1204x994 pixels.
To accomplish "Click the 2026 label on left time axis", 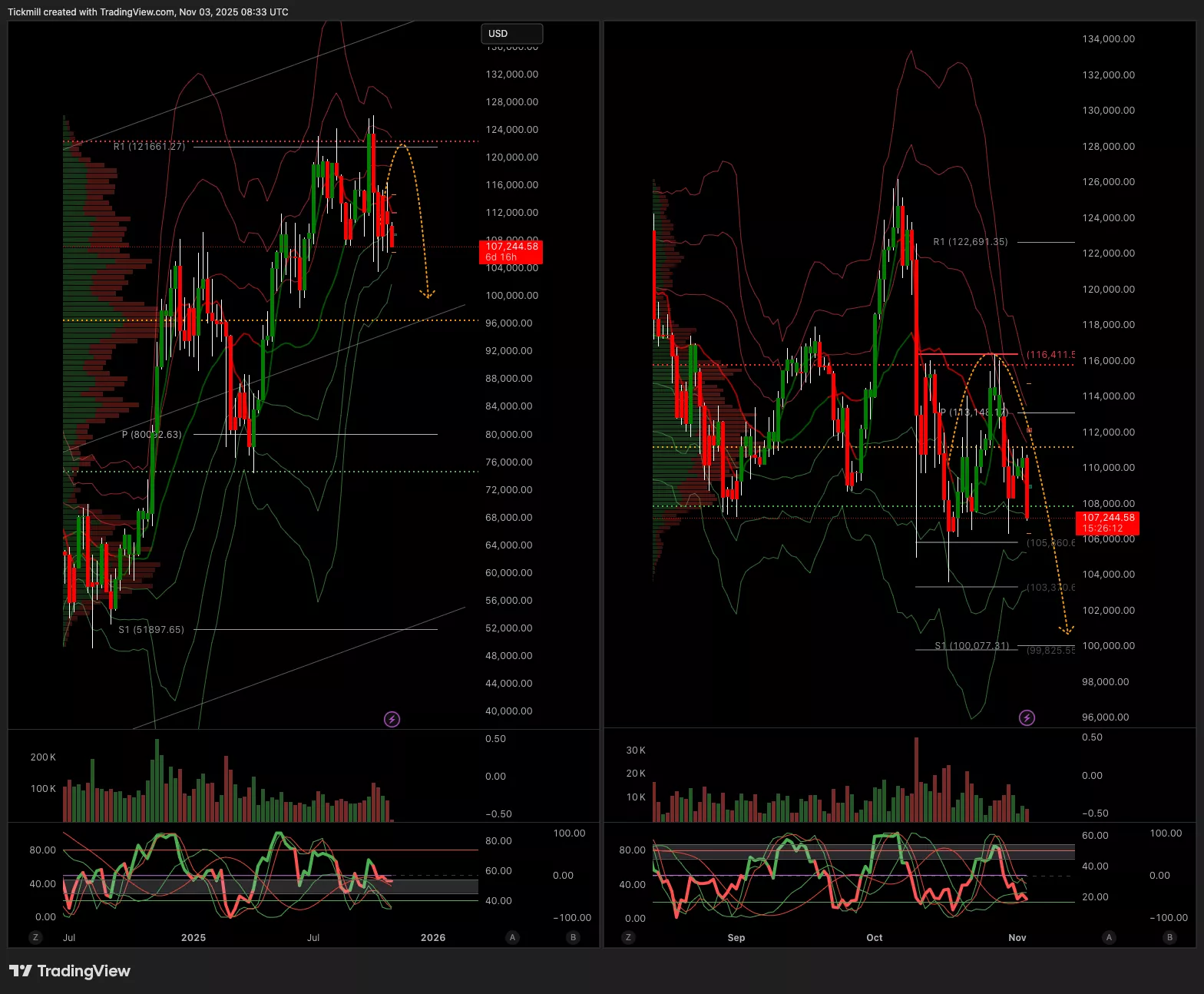I will coord(433,937).
